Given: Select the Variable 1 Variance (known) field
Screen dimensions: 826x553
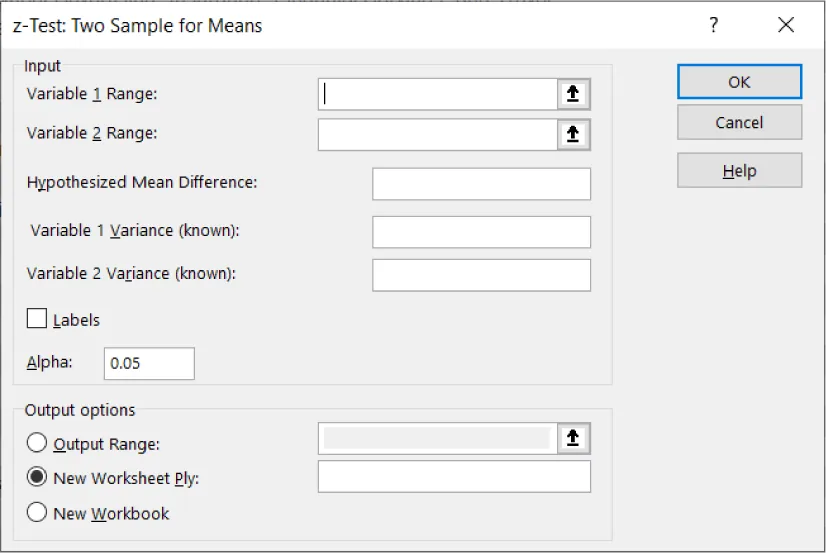Looking at the screenshot, I should pos(481,231).
